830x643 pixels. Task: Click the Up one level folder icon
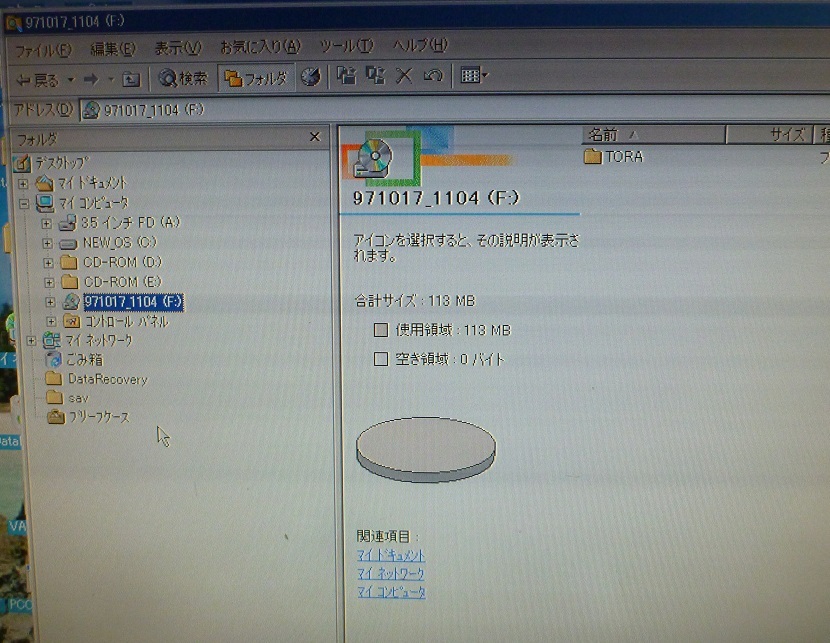[128, 76]
